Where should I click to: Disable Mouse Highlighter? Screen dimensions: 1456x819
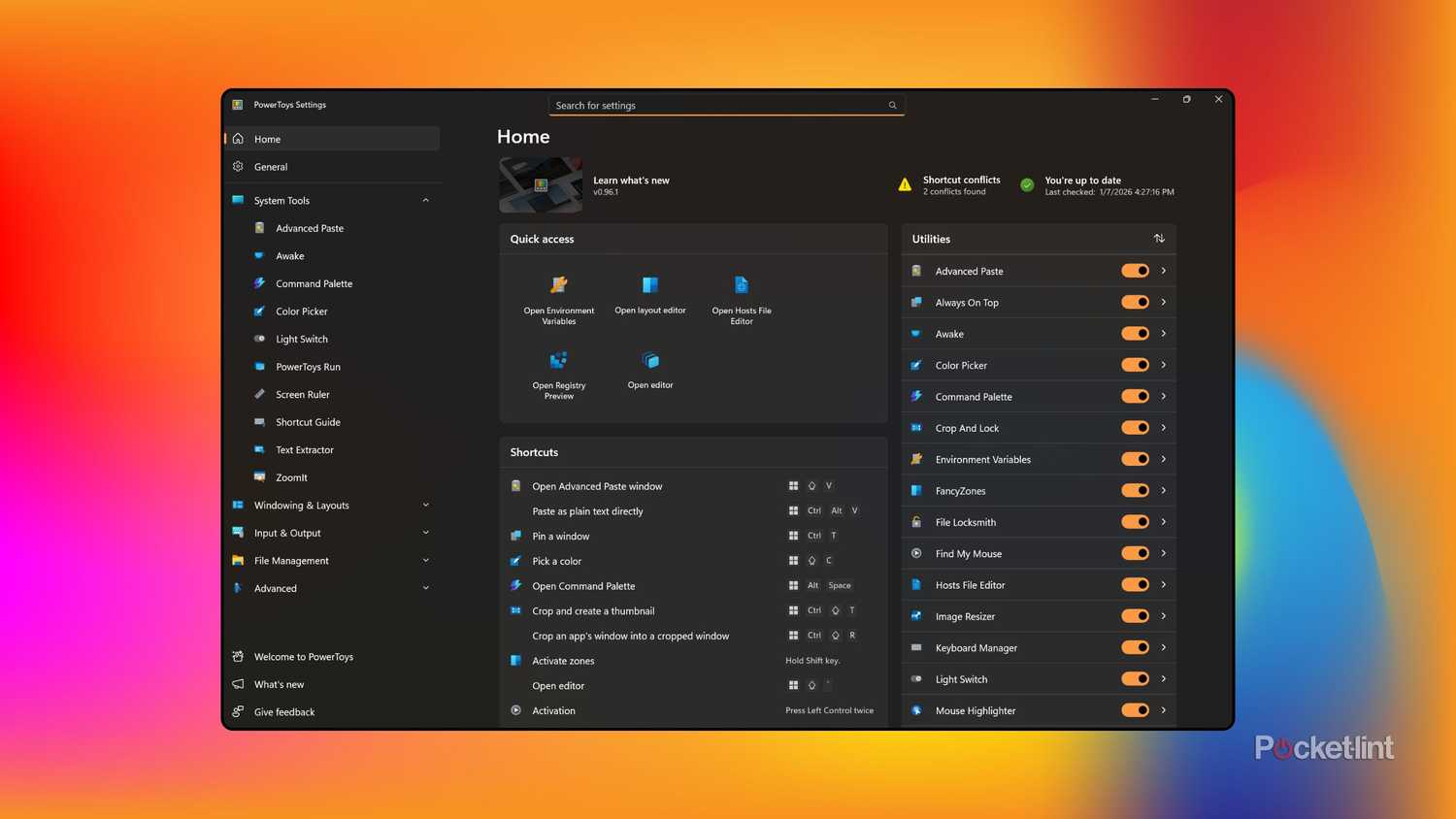[x=1134, y=709]
